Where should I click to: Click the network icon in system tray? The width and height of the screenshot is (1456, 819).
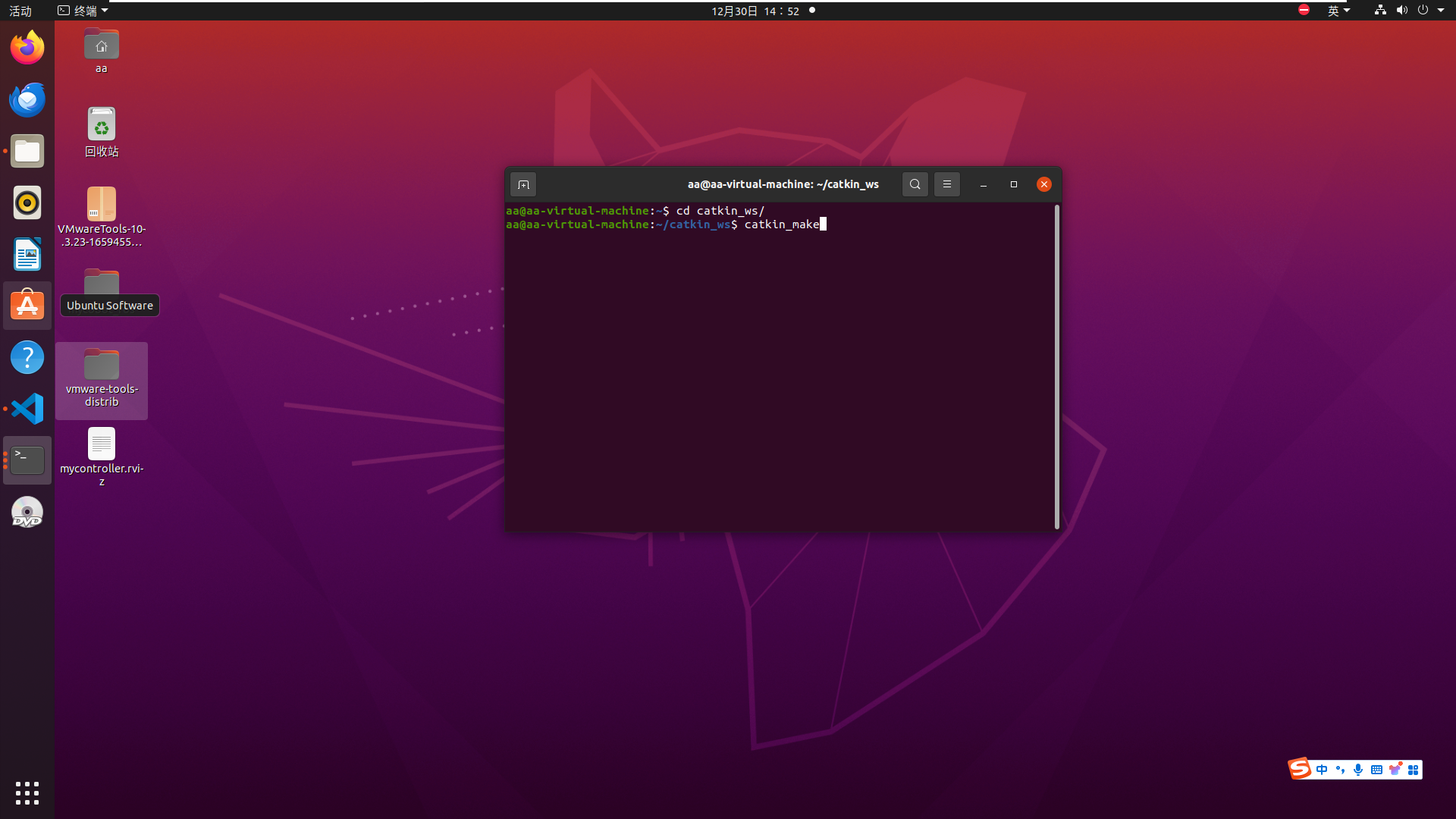tap(1380, 10)
